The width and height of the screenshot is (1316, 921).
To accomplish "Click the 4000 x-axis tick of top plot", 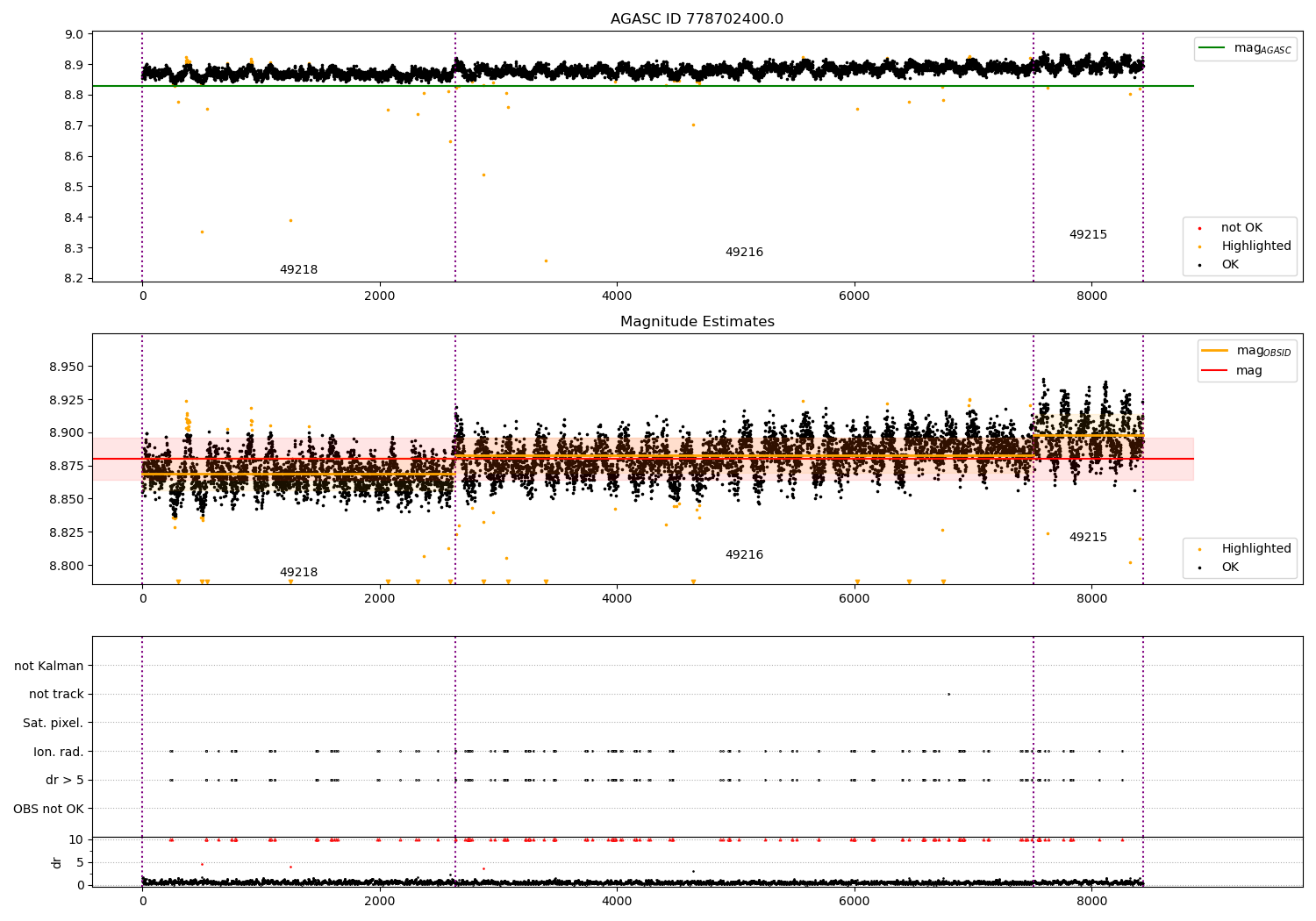I will pos(617,296).
